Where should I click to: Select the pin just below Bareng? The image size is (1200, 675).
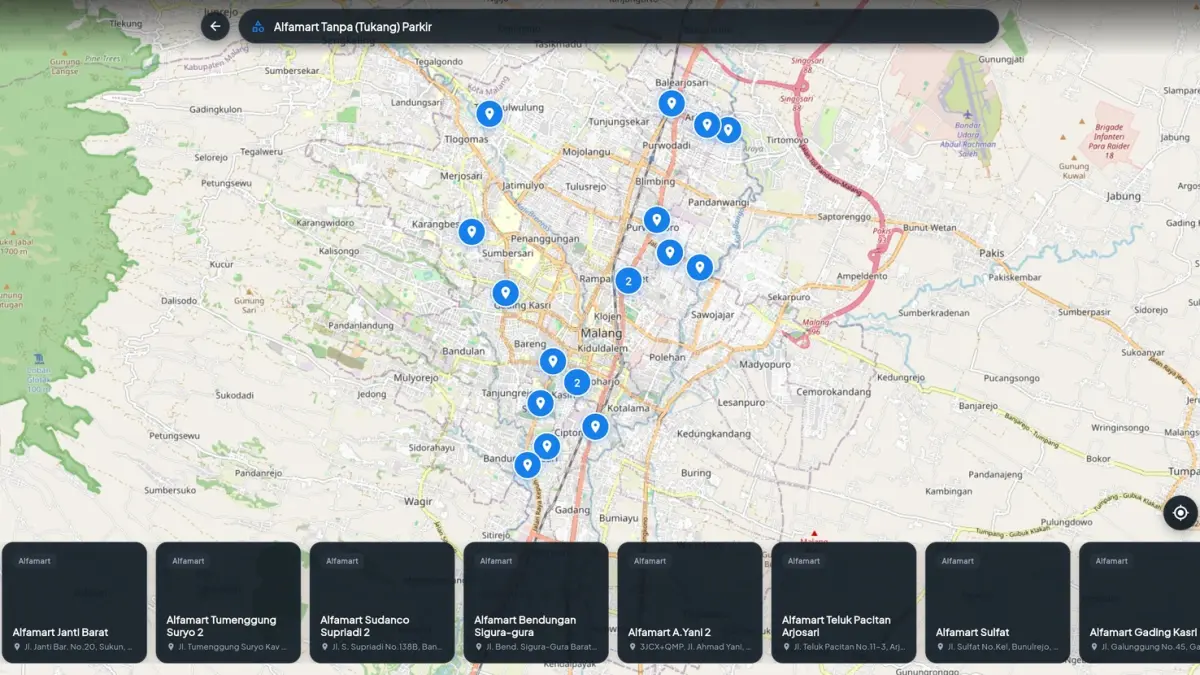pyautogui.click(x=553, y=362)
